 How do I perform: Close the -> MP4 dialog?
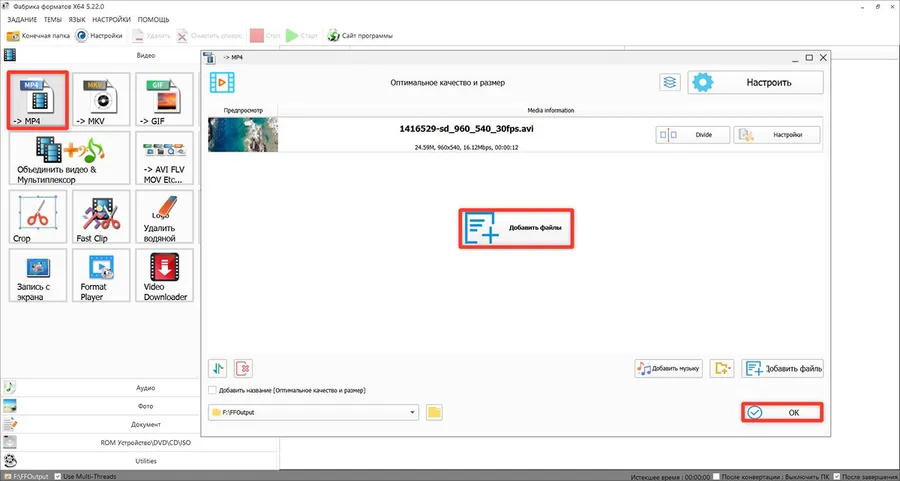823,57
